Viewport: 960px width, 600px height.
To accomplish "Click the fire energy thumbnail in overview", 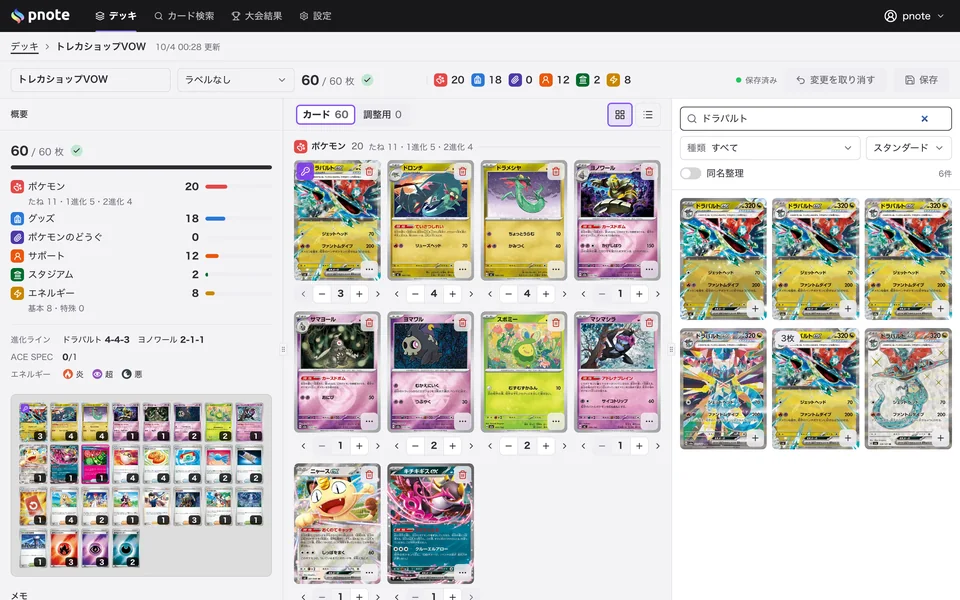I will (x=64, y=549).
